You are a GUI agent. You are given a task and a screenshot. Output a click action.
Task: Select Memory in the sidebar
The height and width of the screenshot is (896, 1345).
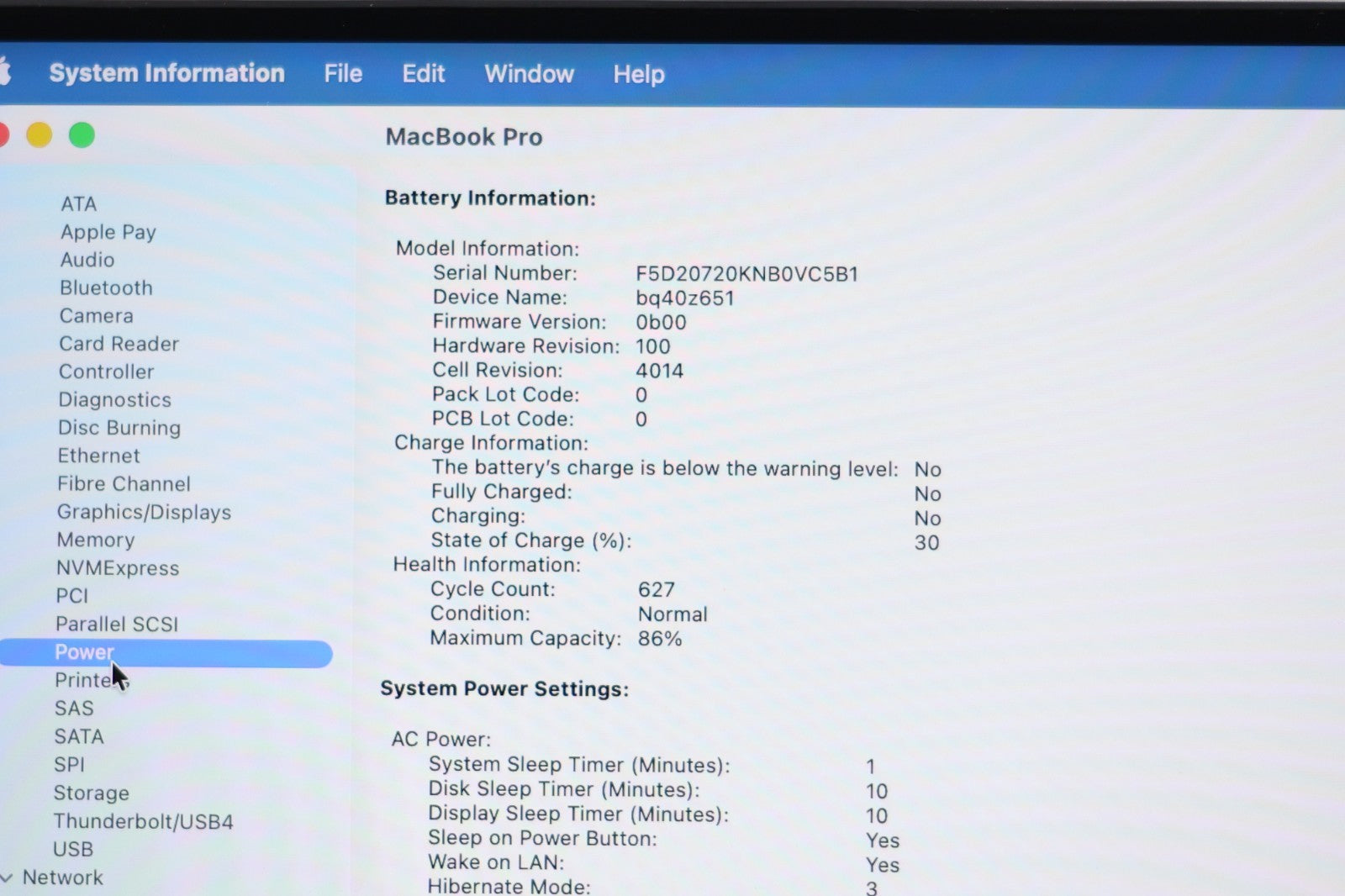[x=95, y=540]
